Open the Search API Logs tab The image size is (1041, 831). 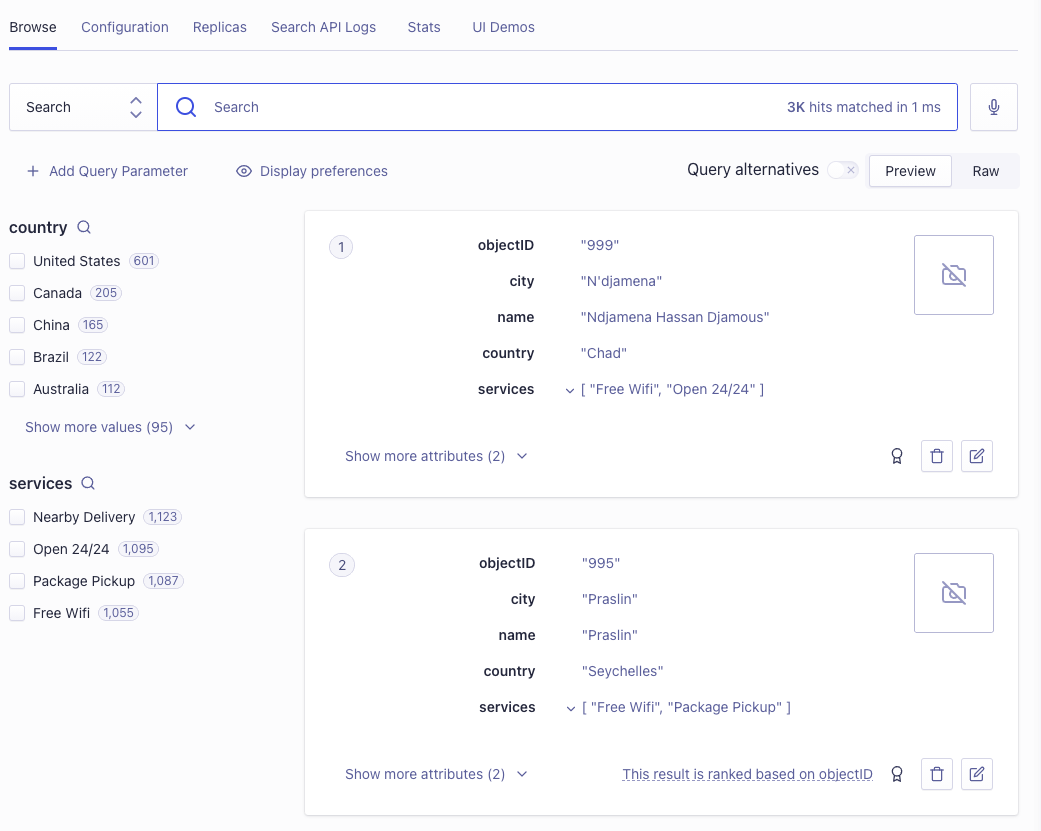323,27
